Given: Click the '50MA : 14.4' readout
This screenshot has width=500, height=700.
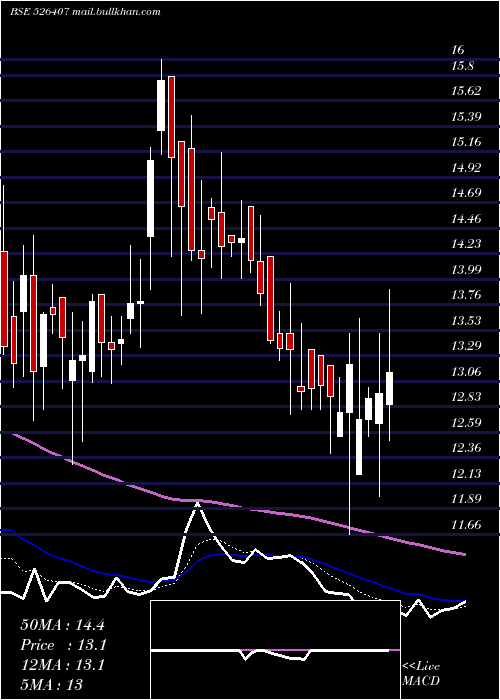Looking at the screenshot, I should click(x=62, y=625).
